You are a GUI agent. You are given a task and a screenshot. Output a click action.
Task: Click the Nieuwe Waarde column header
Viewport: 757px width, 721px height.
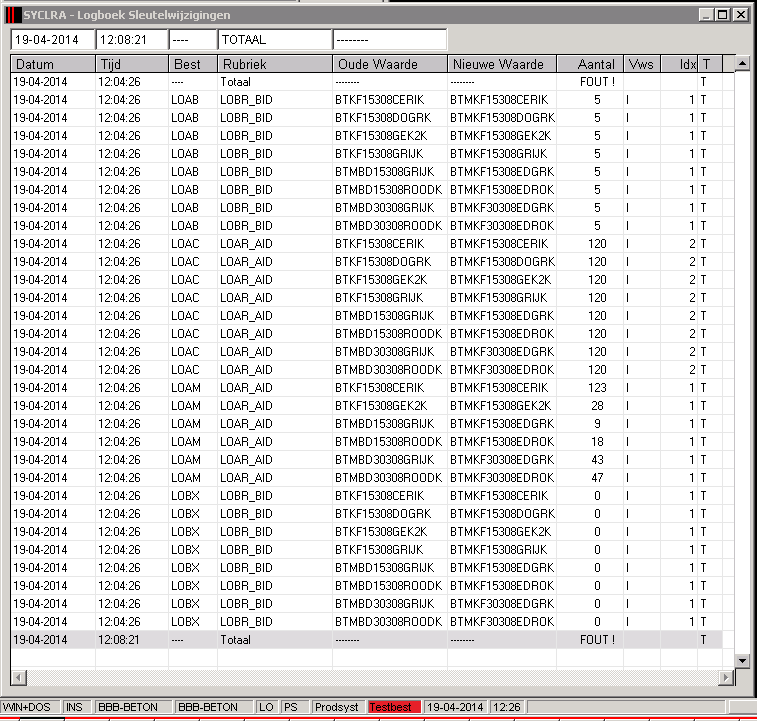tap(502, 64)
